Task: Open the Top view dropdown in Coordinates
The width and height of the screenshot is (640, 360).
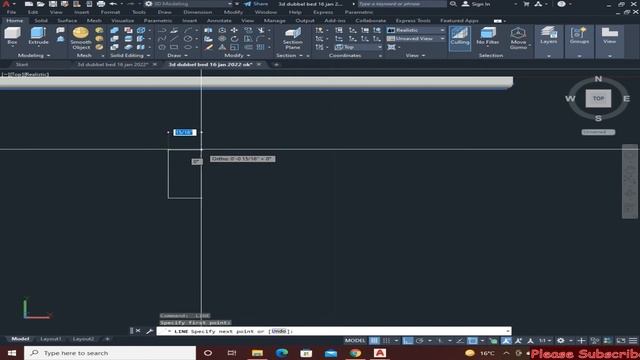Action: click(358, 47)
